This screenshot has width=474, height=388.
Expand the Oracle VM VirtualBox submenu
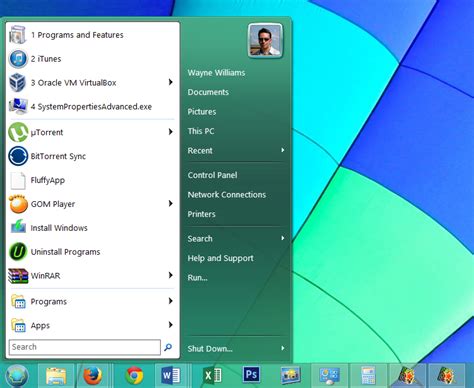click(171, 82)
